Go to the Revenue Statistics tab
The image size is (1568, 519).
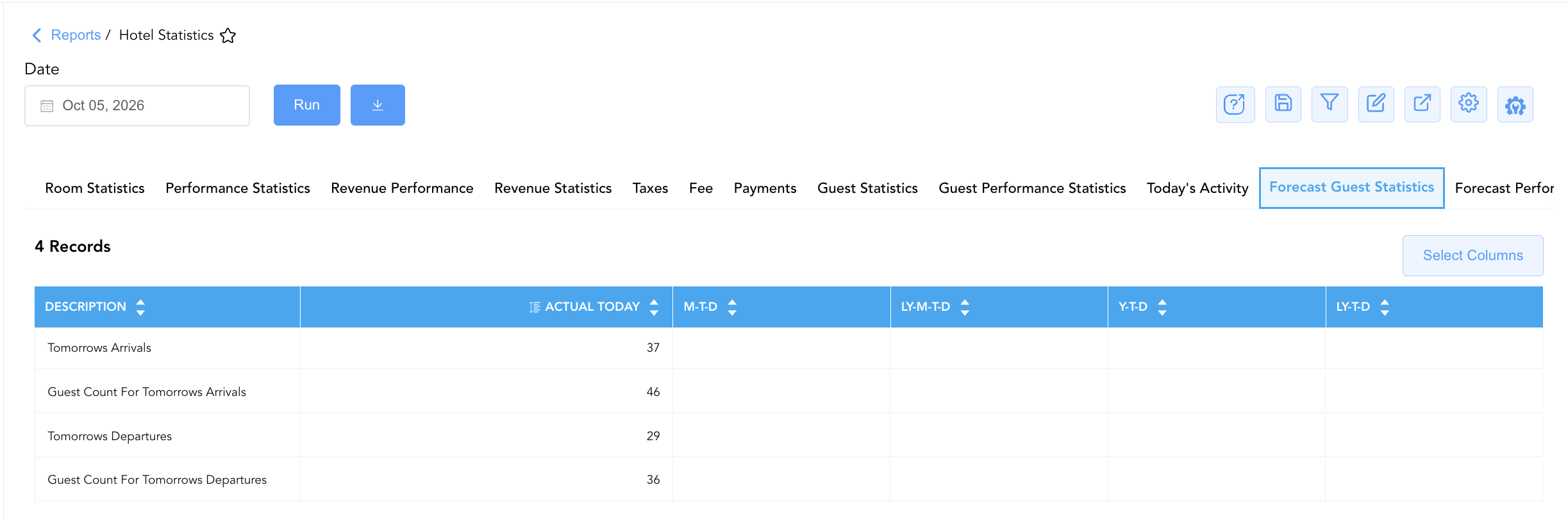point(553,188)
